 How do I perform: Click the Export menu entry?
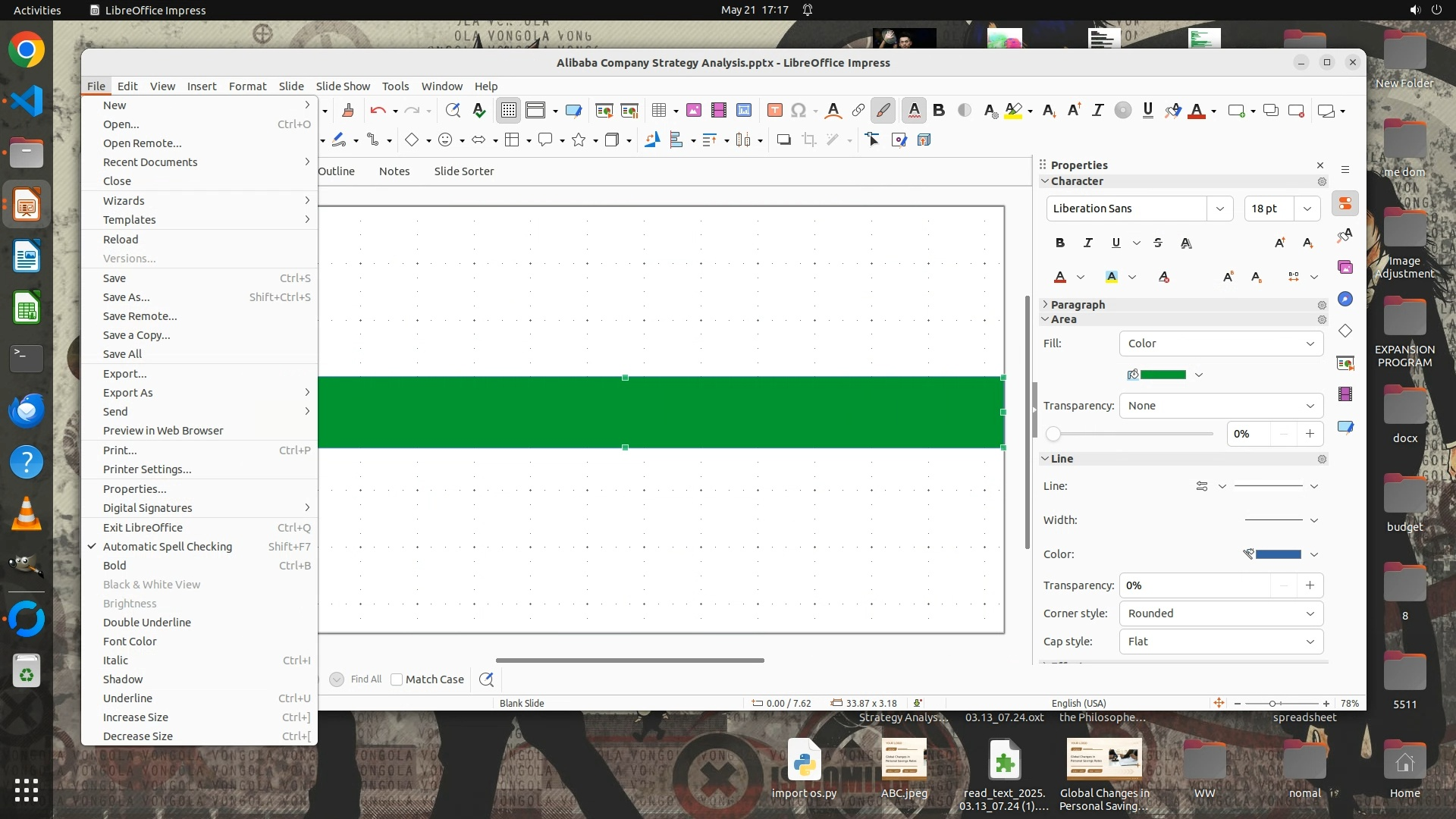[x=124, y=374]
